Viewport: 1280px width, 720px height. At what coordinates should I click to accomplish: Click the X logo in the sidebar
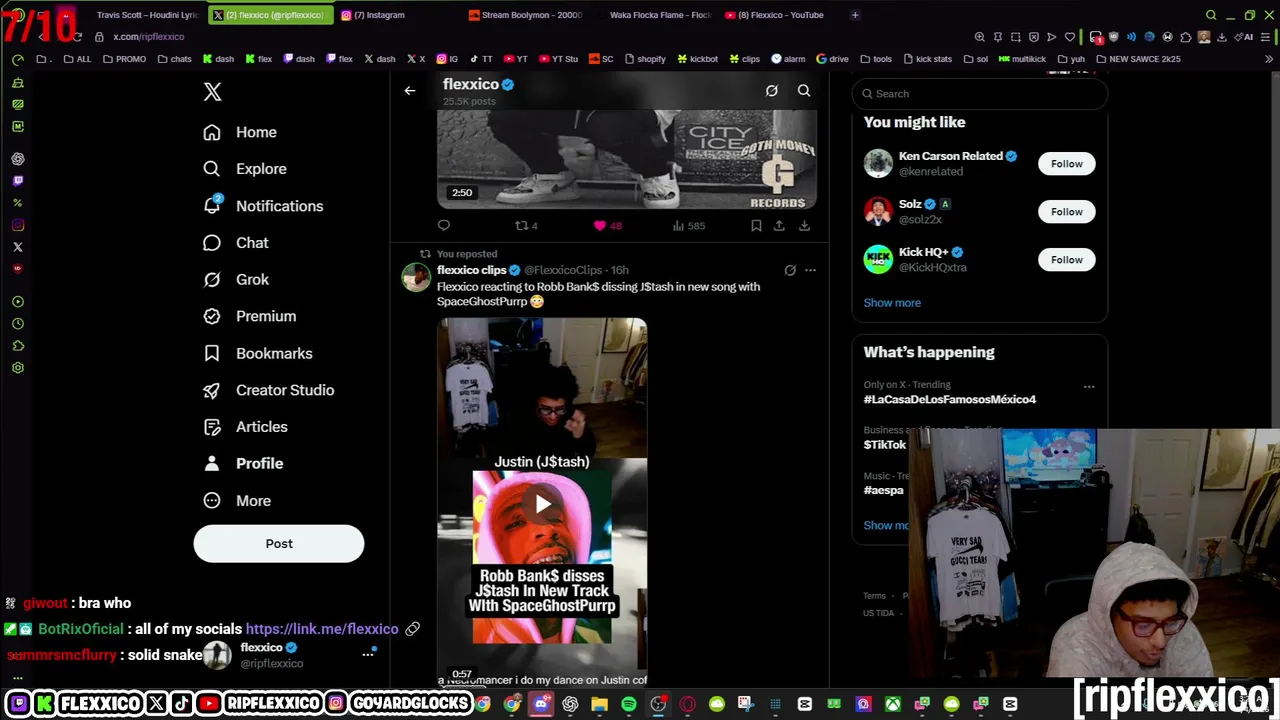(x=212, y=92)
